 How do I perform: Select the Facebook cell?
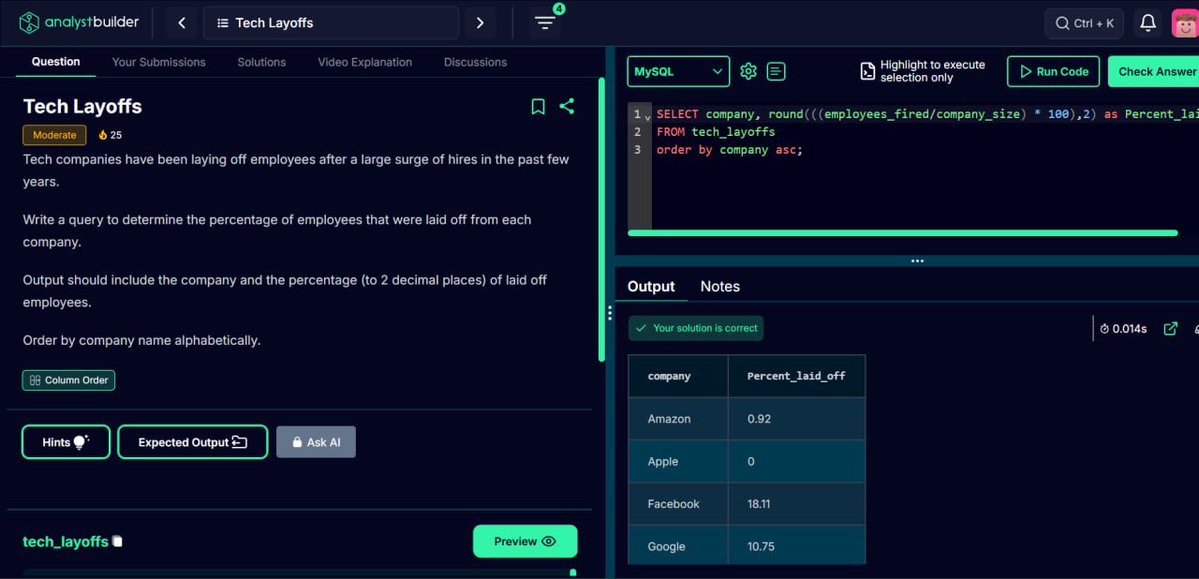click(678, 504)
